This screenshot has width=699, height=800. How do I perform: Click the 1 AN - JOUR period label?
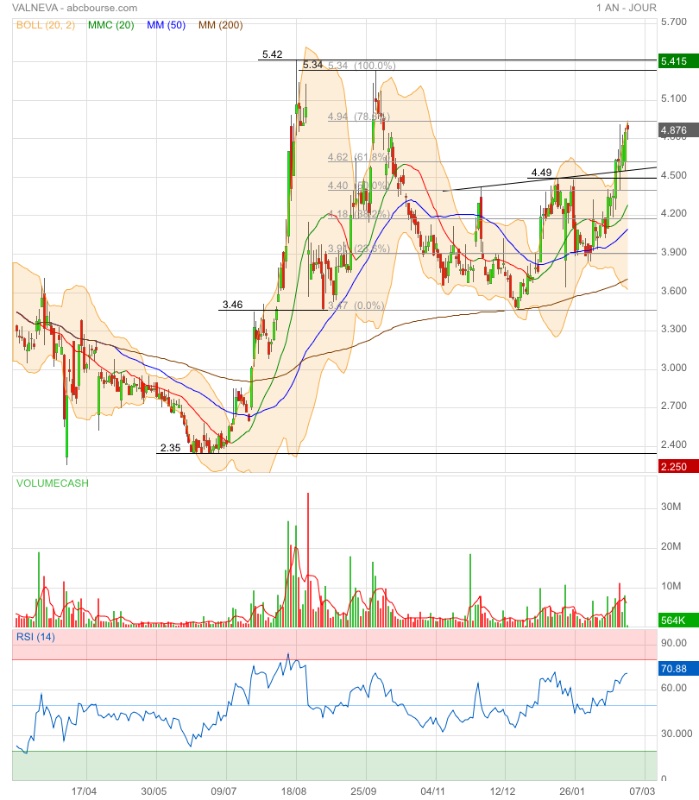point(626,8)
